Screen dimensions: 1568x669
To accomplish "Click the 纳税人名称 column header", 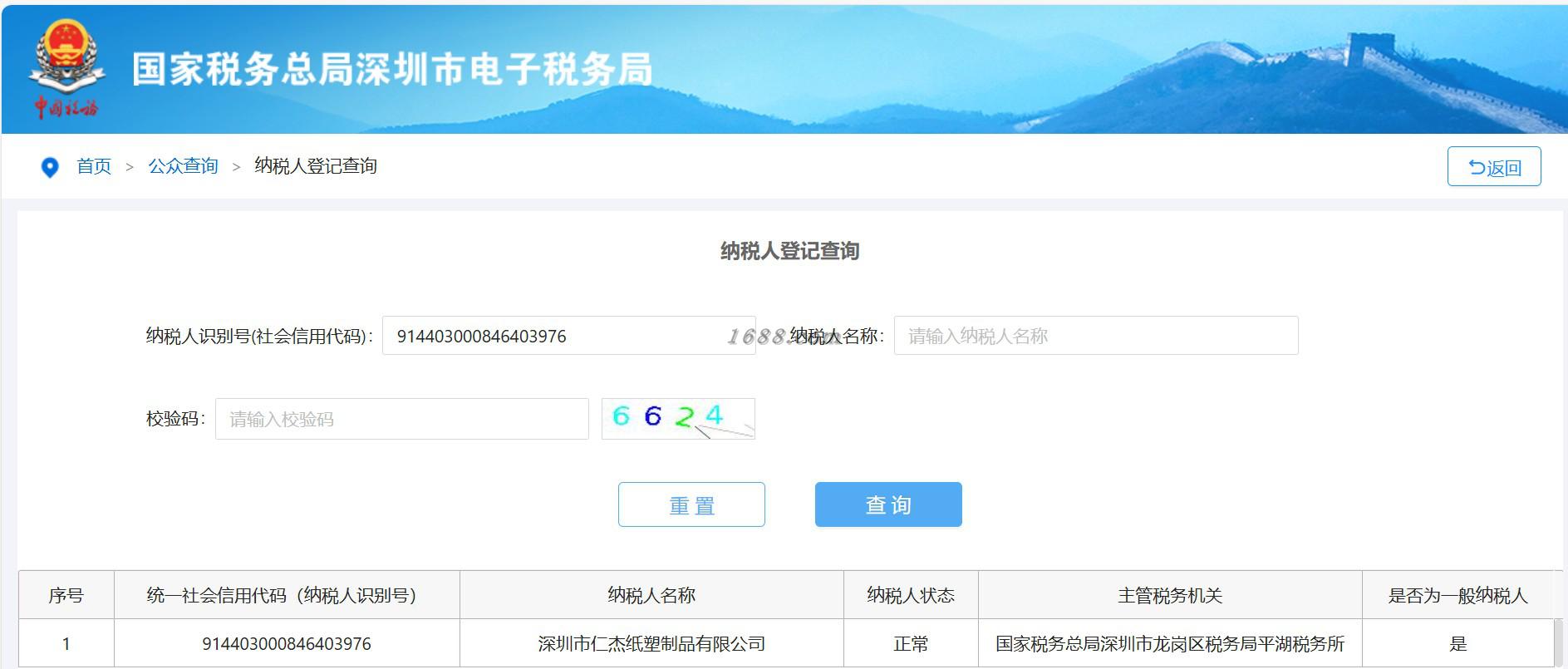I will pos(651,595).
